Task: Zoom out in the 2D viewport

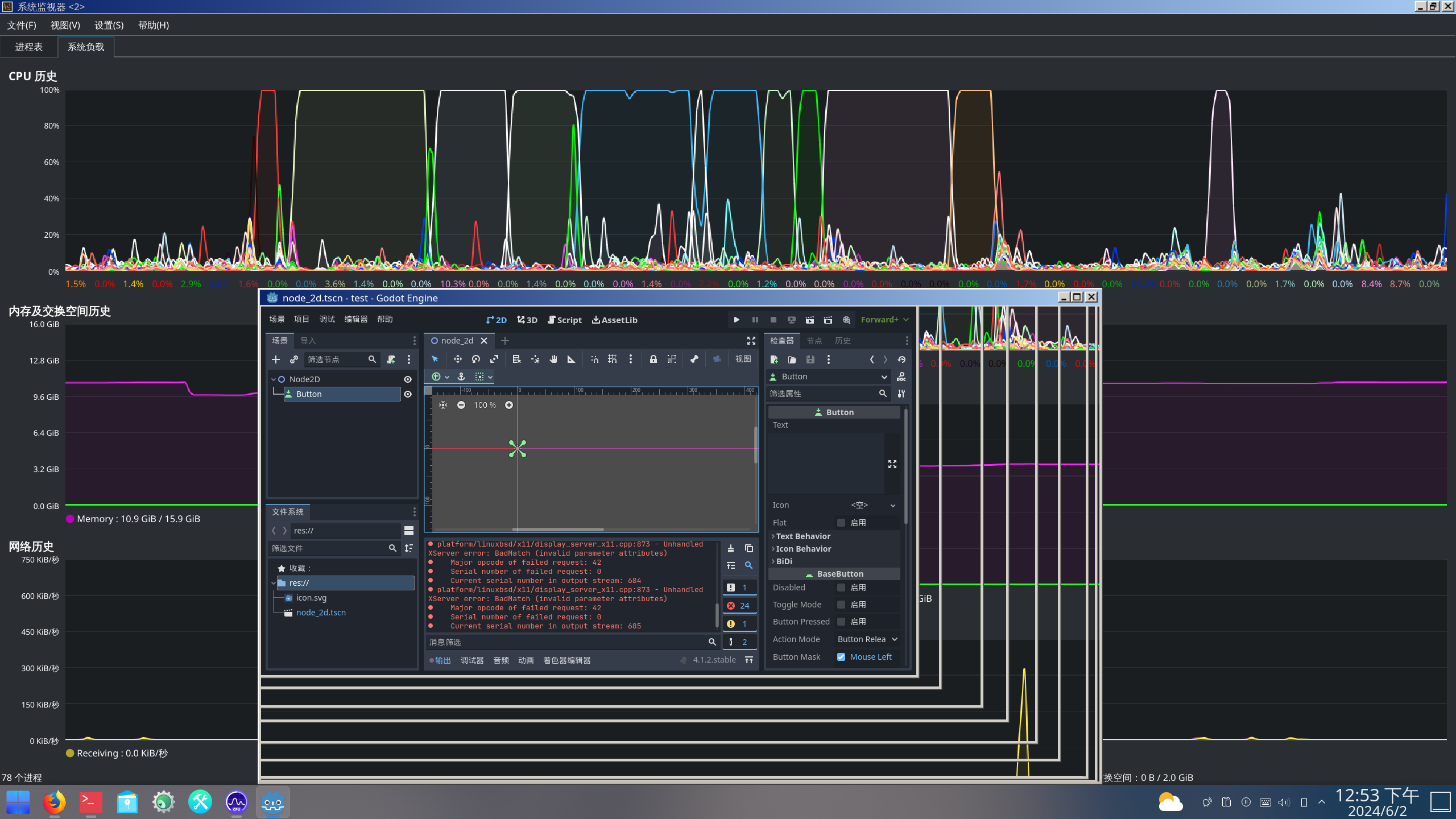Action: [x=461, y=405]
